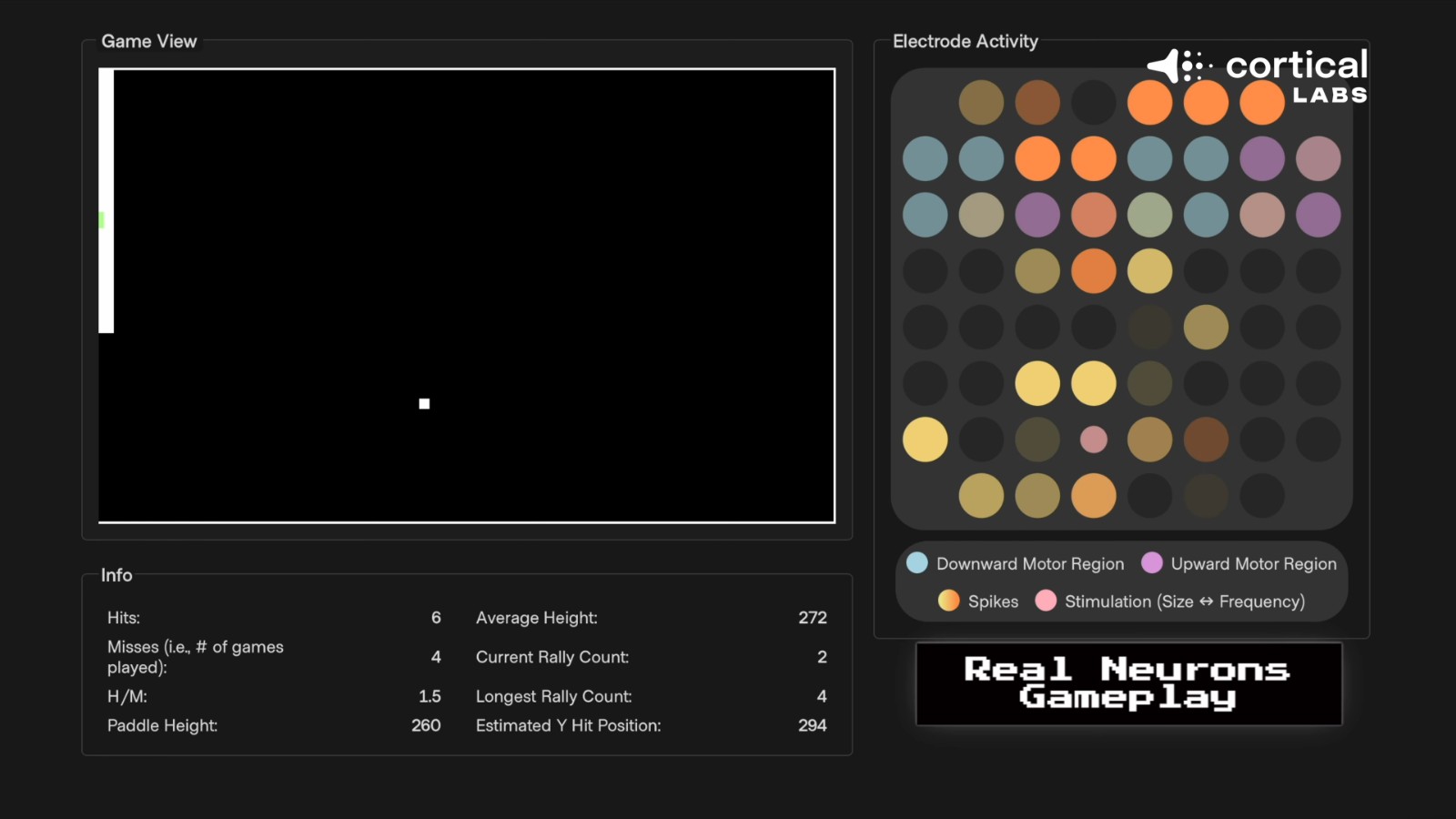Click the Cortical Labs logo icon
The image size is (1456, 819).
coord(1178,66)
